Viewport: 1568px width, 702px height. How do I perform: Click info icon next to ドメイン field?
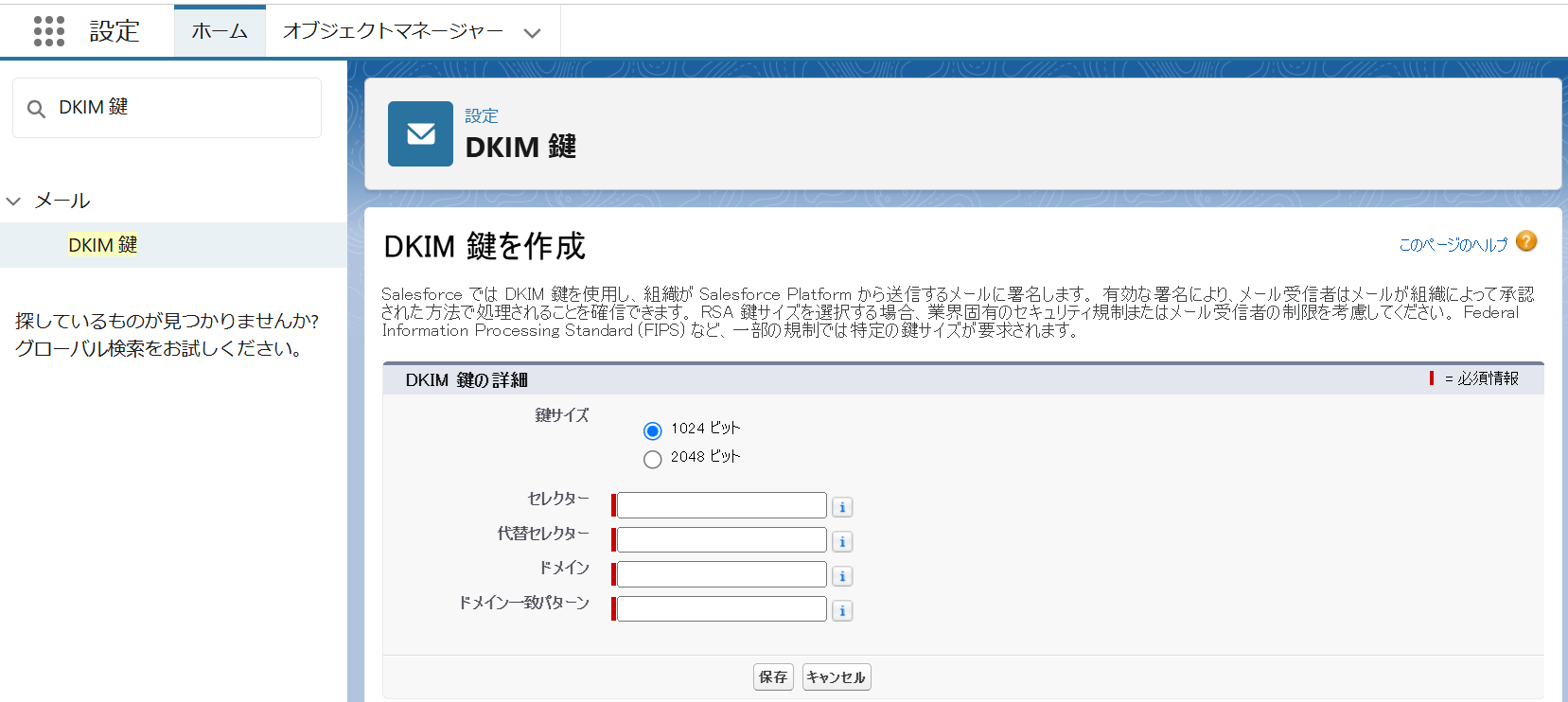pos(842,576)
